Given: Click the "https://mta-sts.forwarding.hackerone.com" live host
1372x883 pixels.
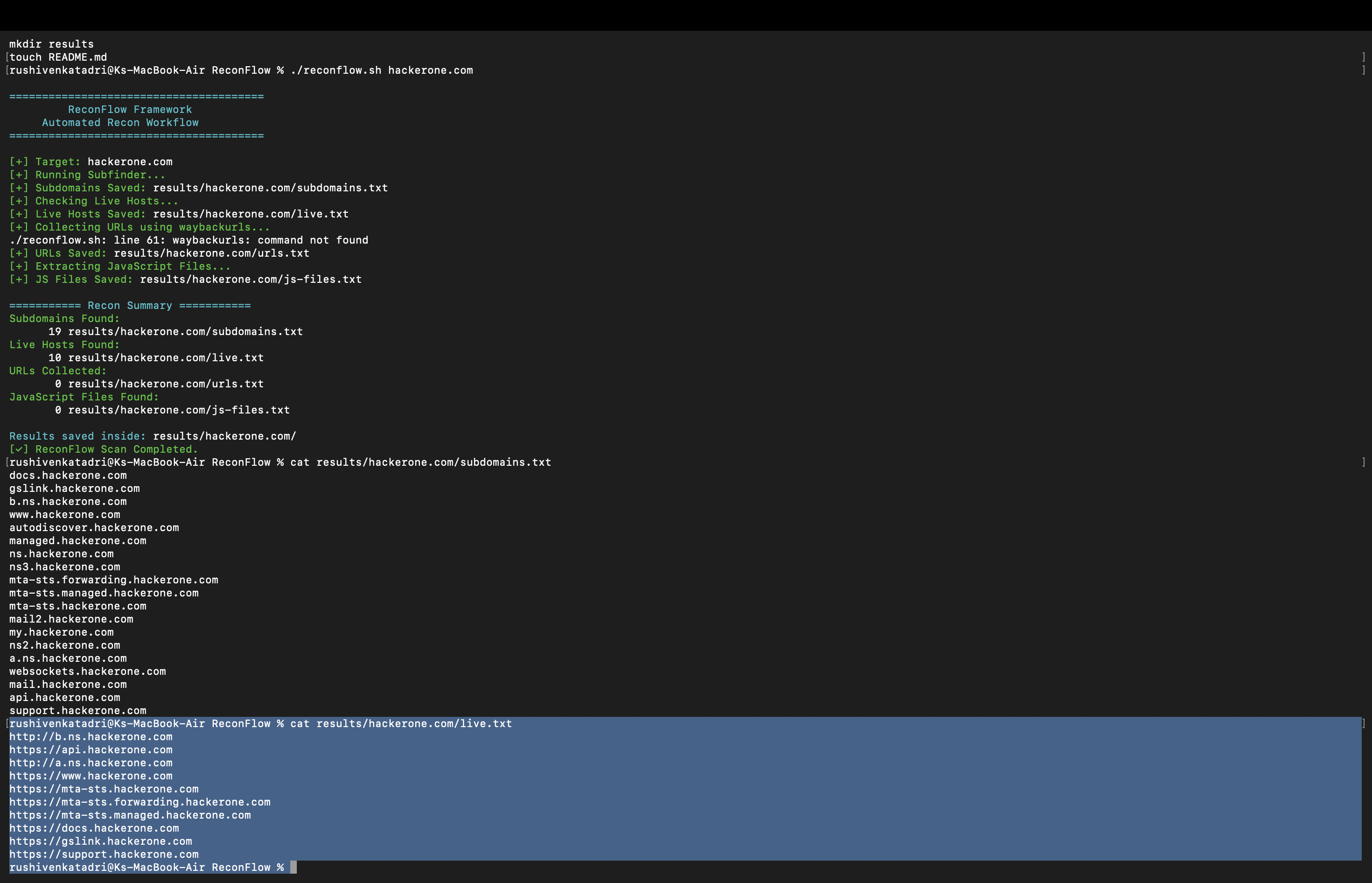Looking at the screenshot, I should coord(140,802).
